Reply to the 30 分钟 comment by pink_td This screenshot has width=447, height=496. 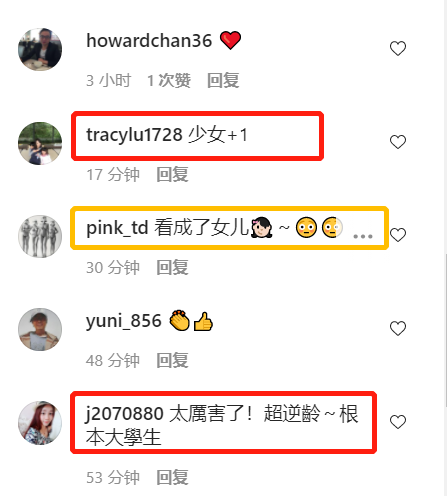pos(172,267)
